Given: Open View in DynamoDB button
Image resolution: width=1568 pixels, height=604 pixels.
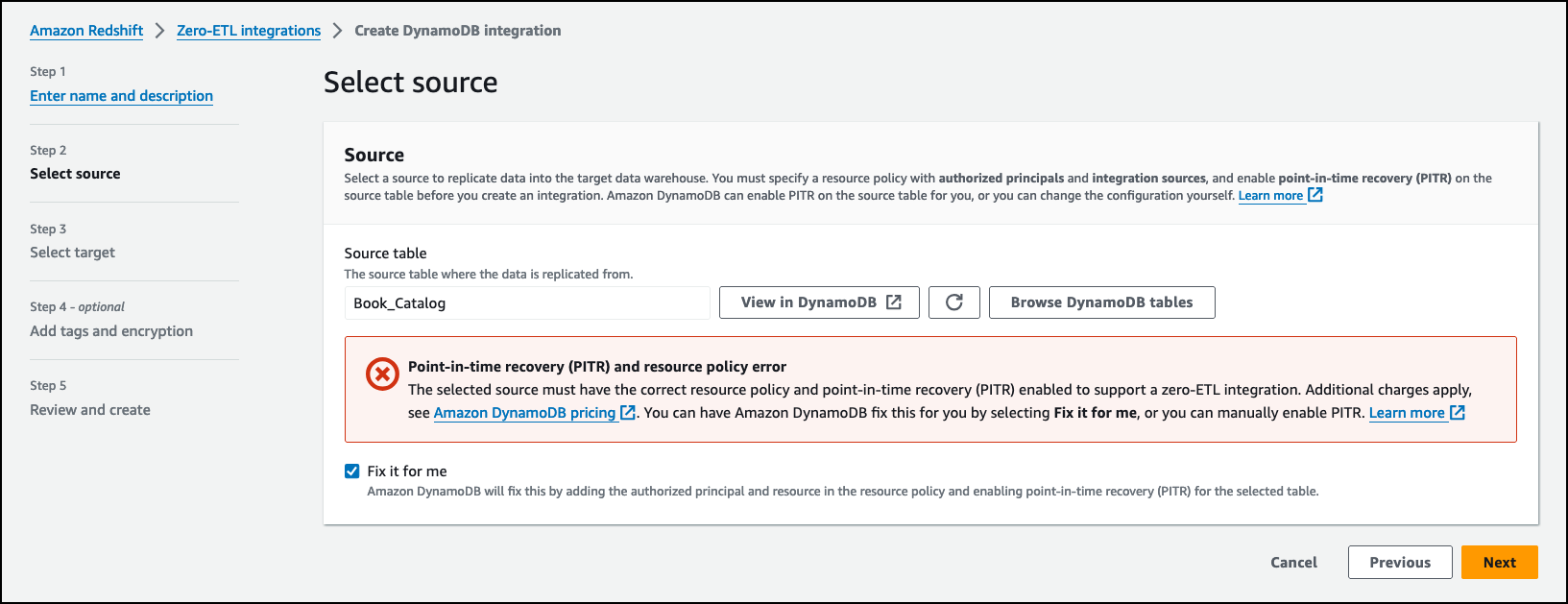Looking at the screenshot, I should click(x=819, y=302).
